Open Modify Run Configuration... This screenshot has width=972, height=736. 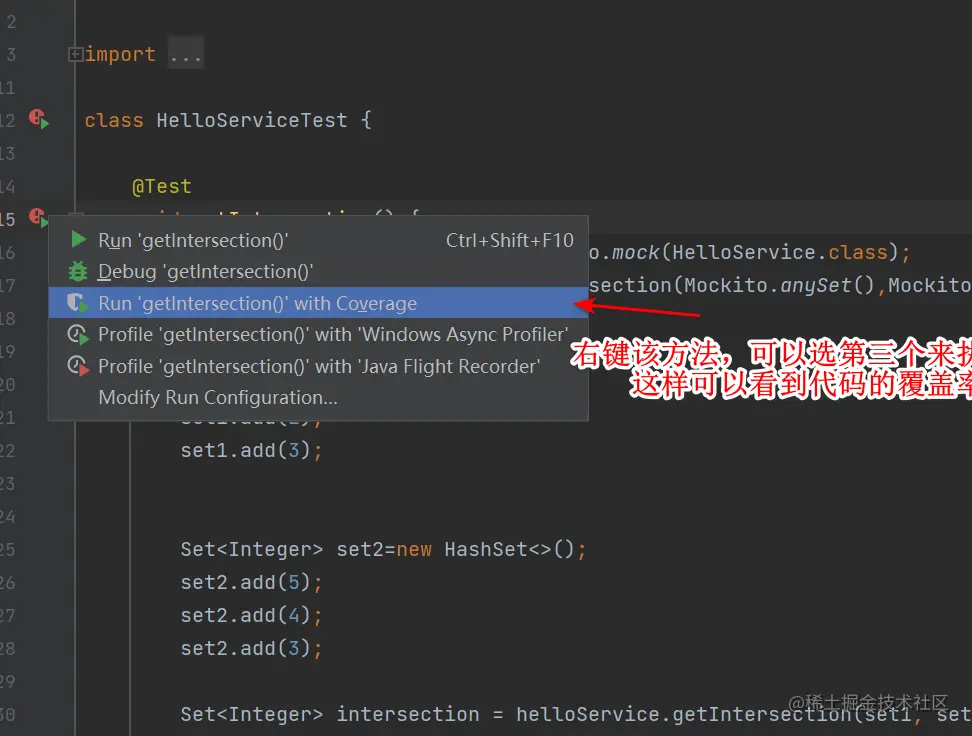[x=318, y=397]
